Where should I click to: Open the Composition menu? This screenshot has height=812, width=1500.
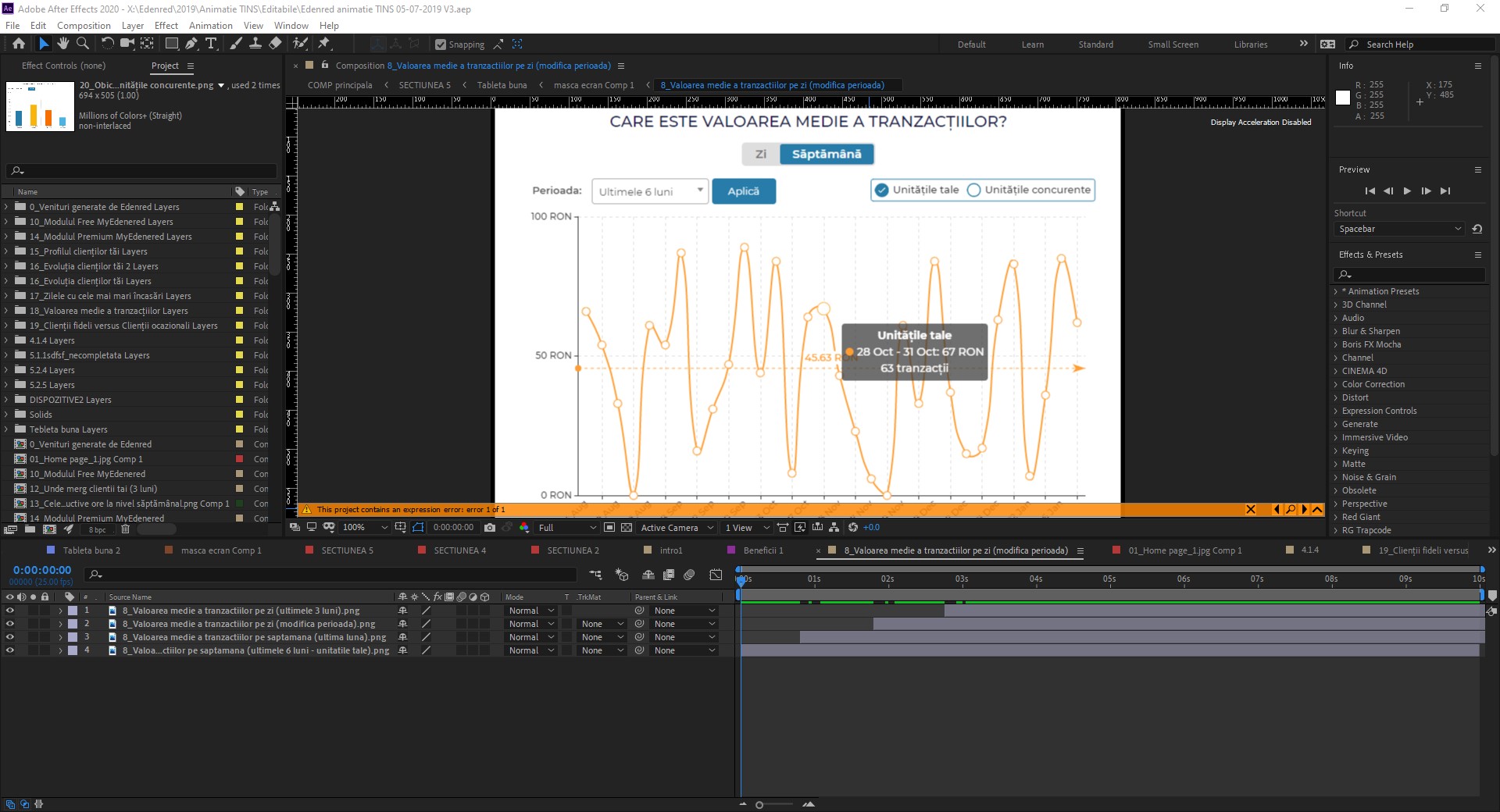pos(84,26)
